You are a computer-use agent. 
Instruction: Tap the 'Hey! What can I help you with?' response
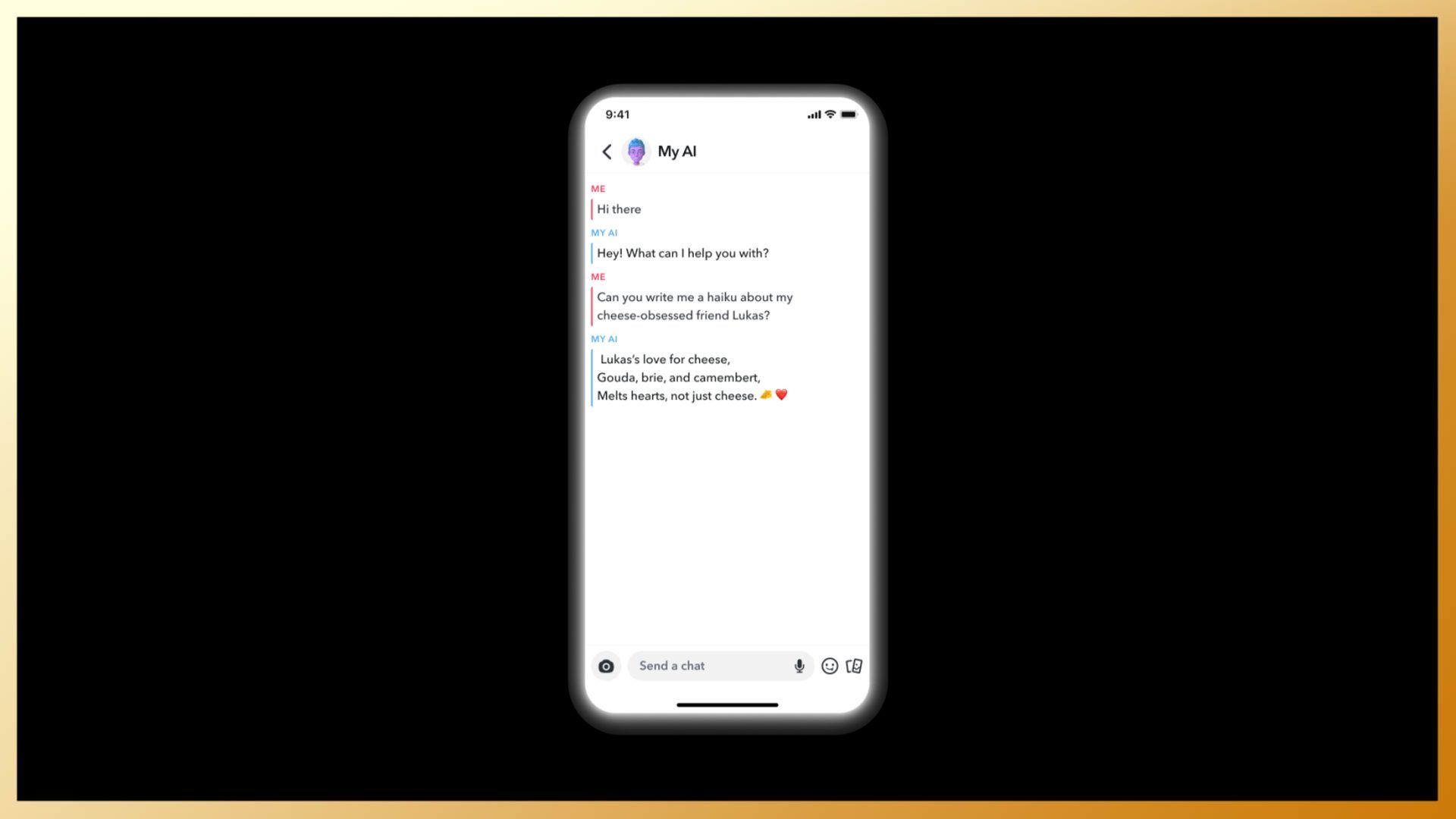(683, 253)
